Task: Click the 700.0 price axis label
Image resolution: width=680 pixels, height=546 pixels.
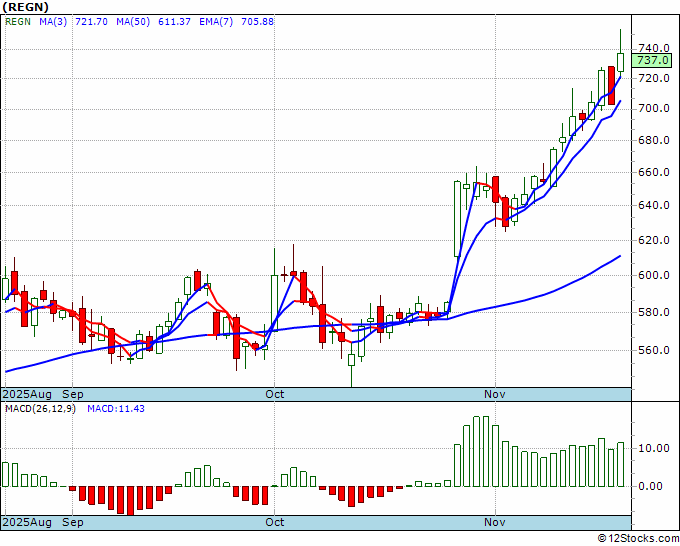Action: tap(654, 108)
